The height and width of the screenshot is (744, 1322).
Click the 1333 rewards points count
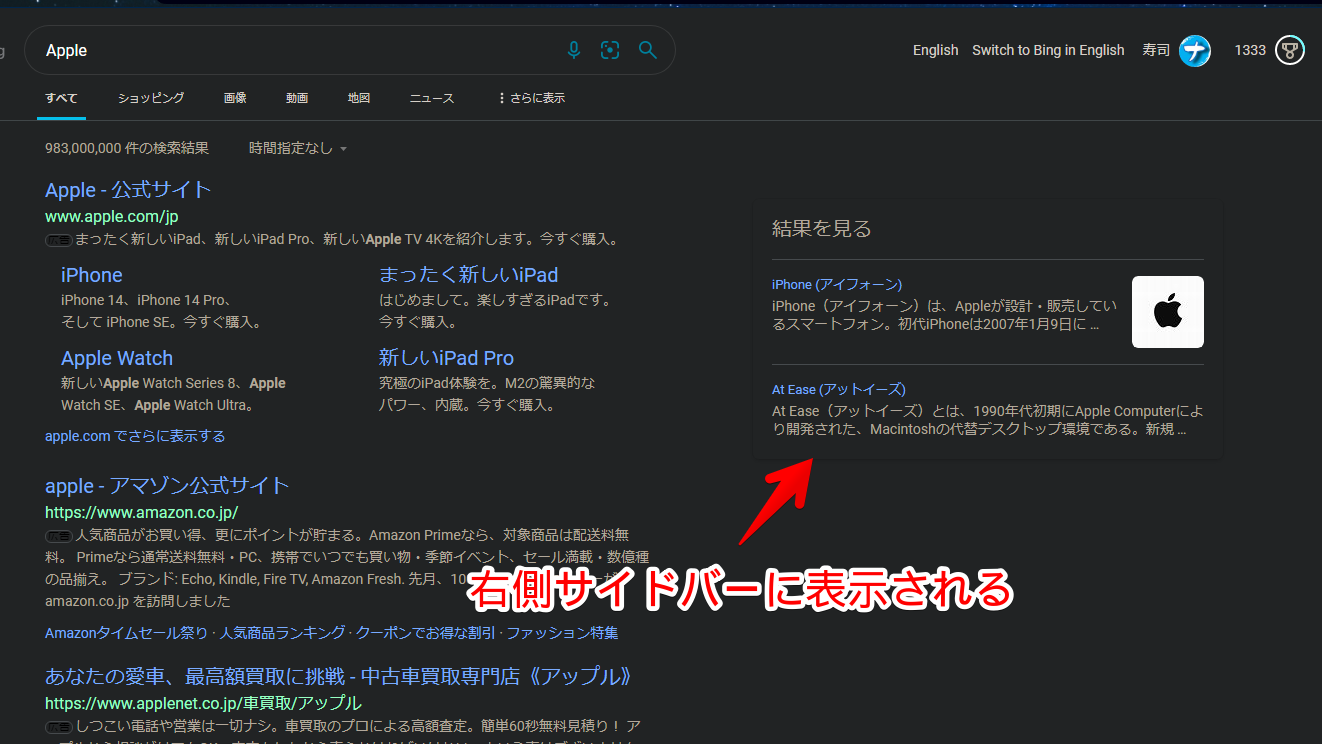[1250, 50]
